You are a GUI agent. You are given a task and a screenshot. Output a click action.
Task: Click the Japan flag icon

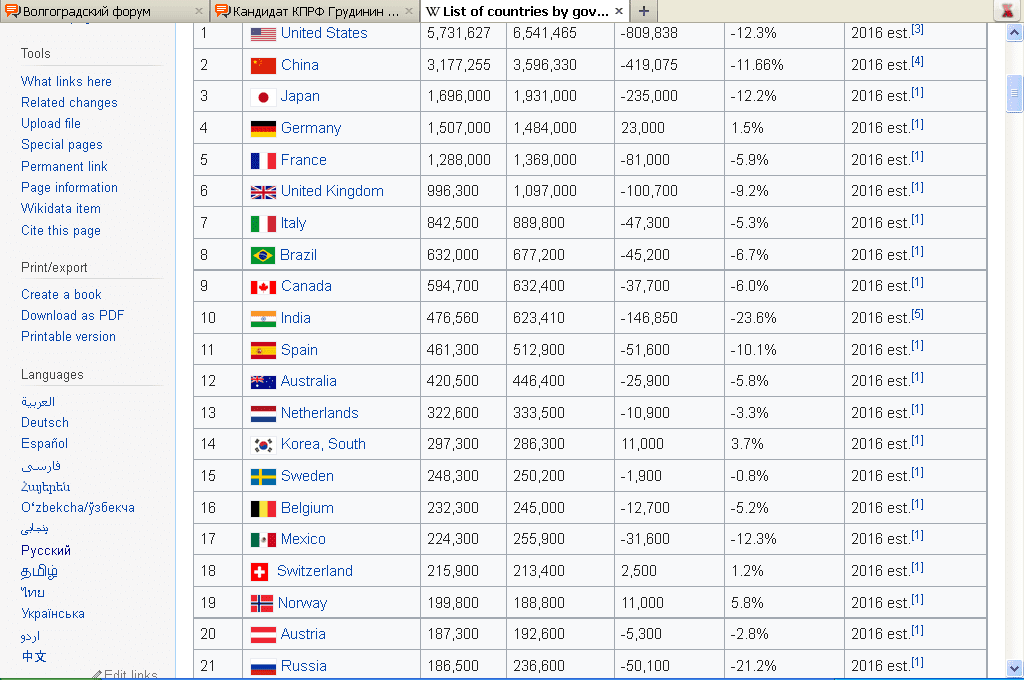(263, 97)
